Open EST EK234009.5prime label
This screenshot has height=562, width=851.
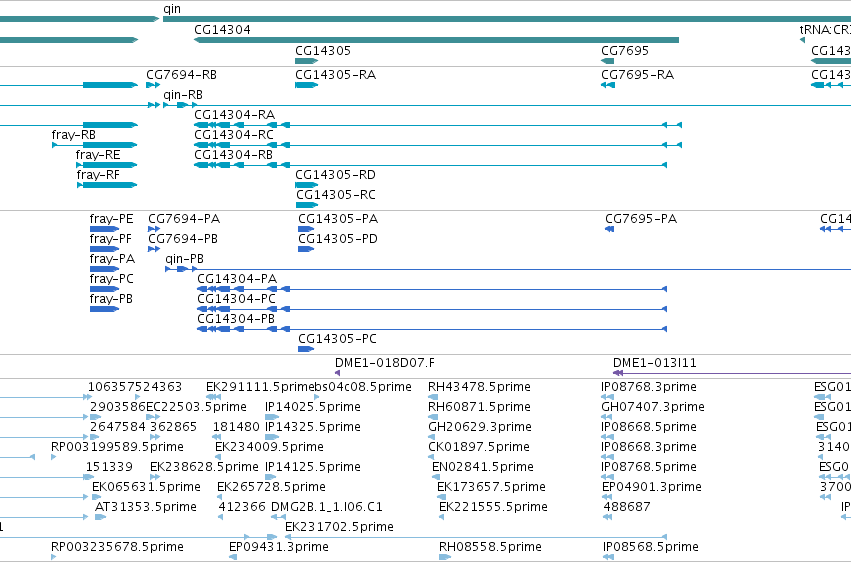pos(269,447)
